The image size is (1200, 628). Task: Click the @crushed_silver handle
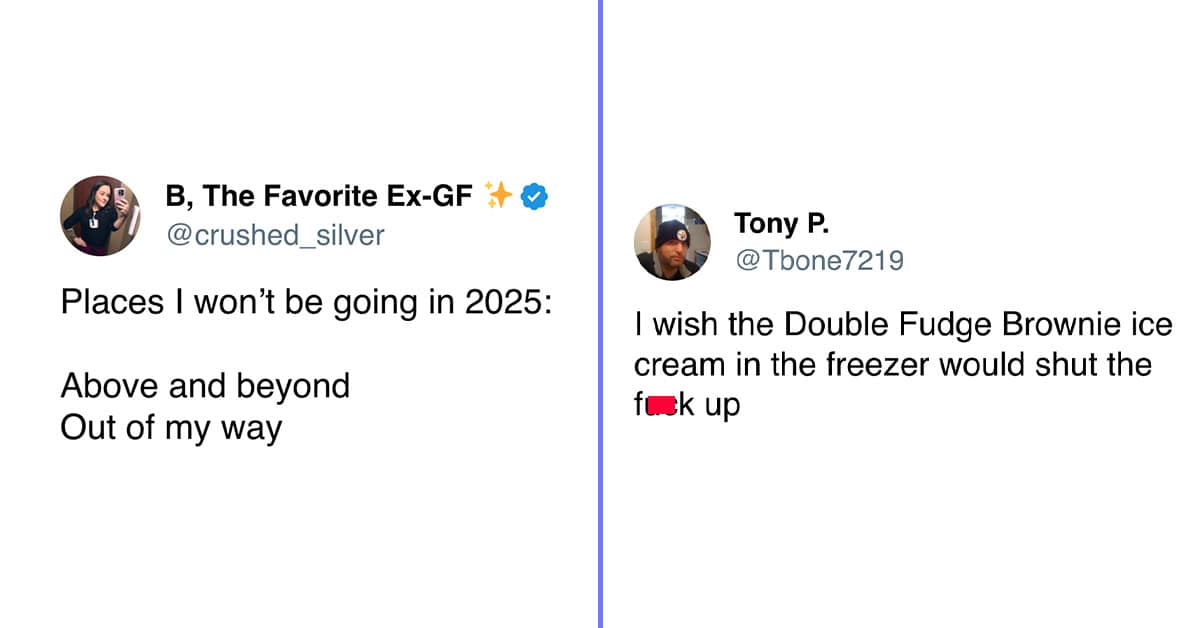274,235
